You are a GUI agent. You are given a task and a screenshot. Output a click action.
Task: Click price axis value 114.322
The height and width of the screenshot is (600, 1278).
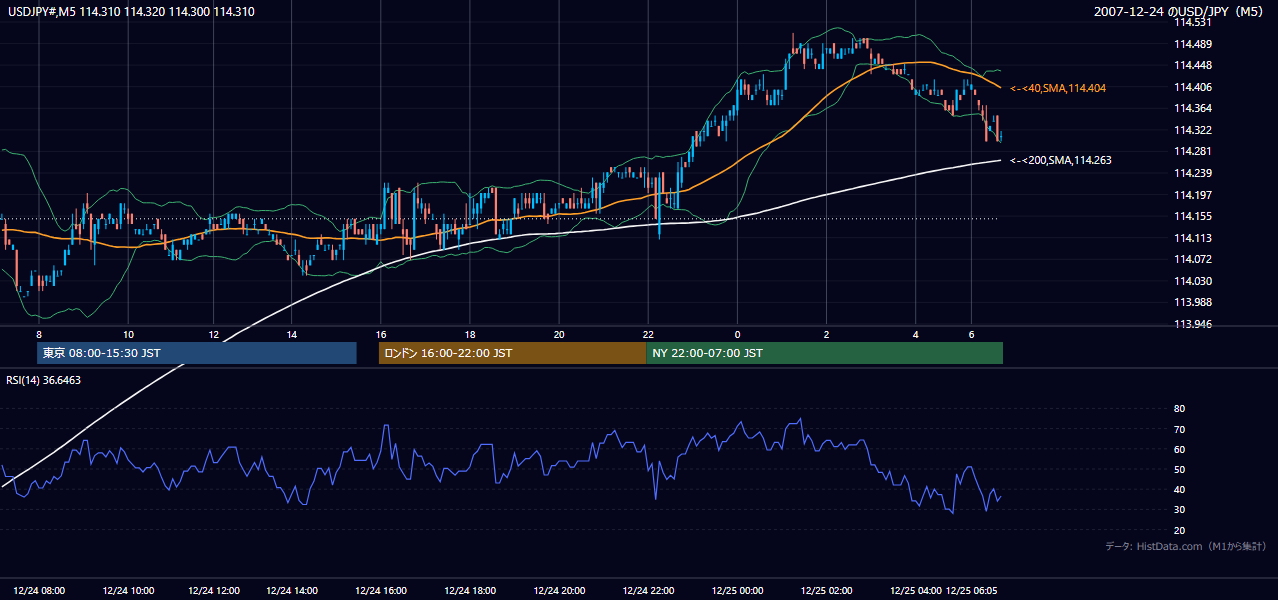click(x=1192, y=130)
